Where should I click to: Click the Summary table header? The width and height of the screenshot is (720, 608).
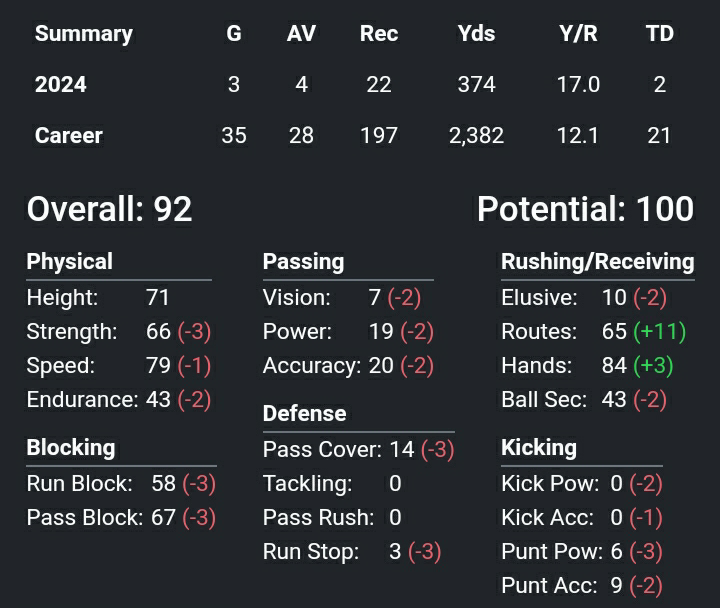click(x=84, y=33)
